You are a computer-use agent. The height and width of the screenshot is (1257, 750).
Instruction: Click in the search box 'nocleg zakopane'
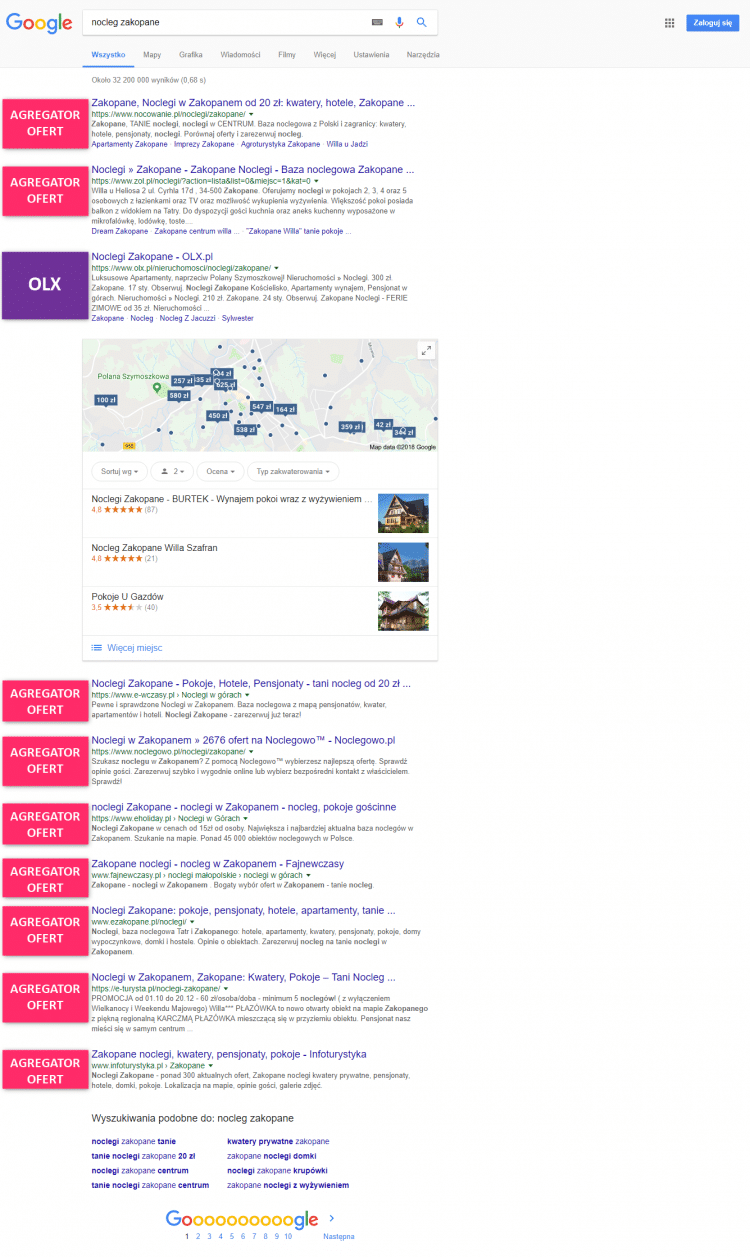225,21
